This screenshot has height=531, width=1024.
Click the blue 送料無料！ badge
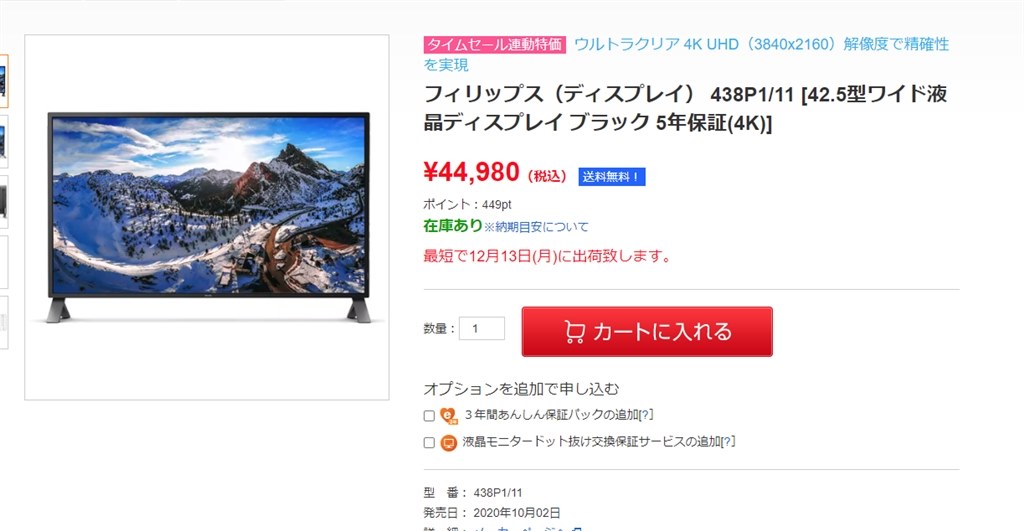coord(611,176)
